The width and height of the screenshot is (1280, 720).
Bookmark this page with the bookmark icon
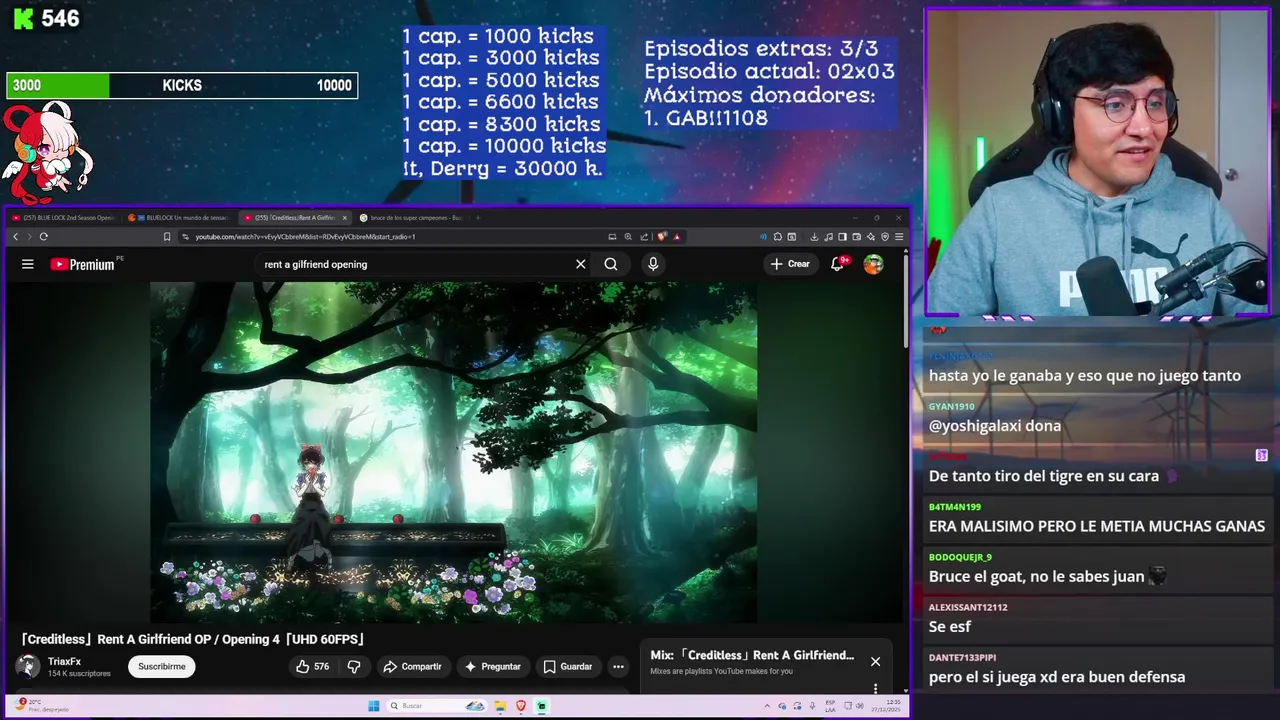(167, 236)
